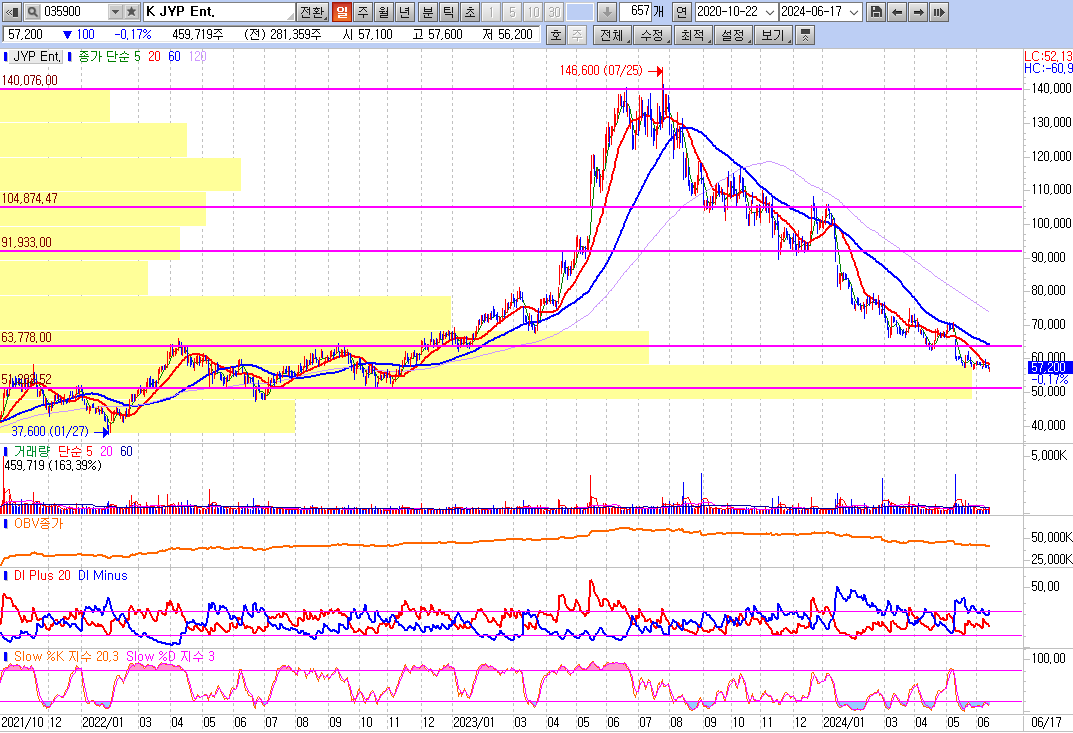Click the stock code field 035900
The height and width of the screenshot is (733, 1073).
pos(75,12)
